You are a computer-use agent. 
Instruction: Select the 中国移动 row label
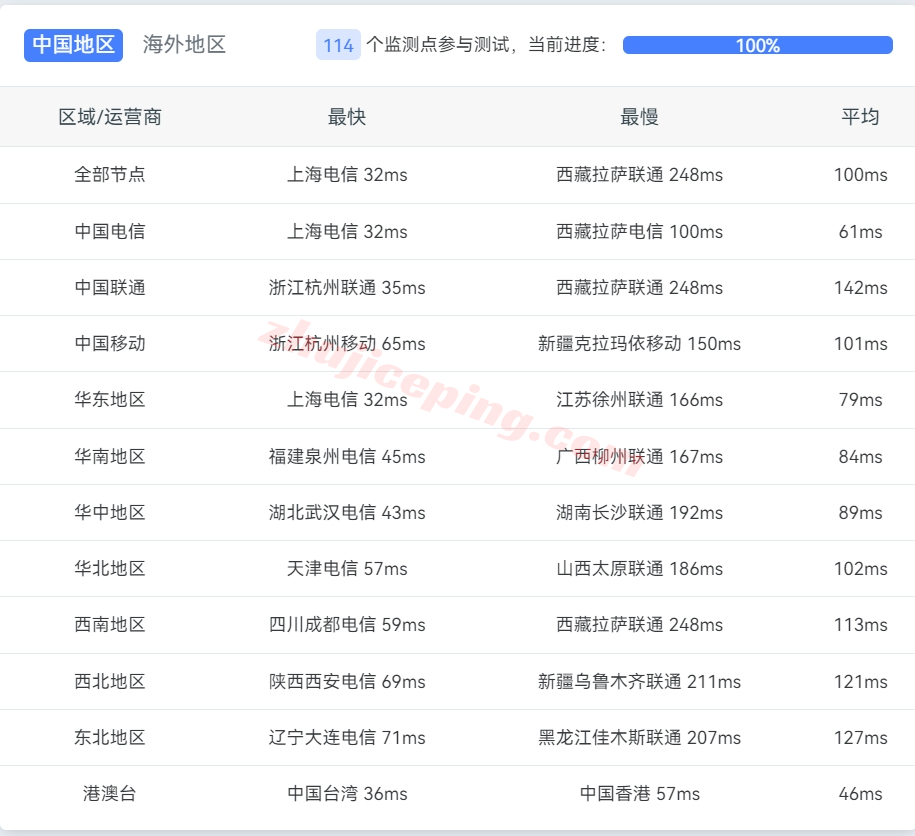[x=110, y=344]
